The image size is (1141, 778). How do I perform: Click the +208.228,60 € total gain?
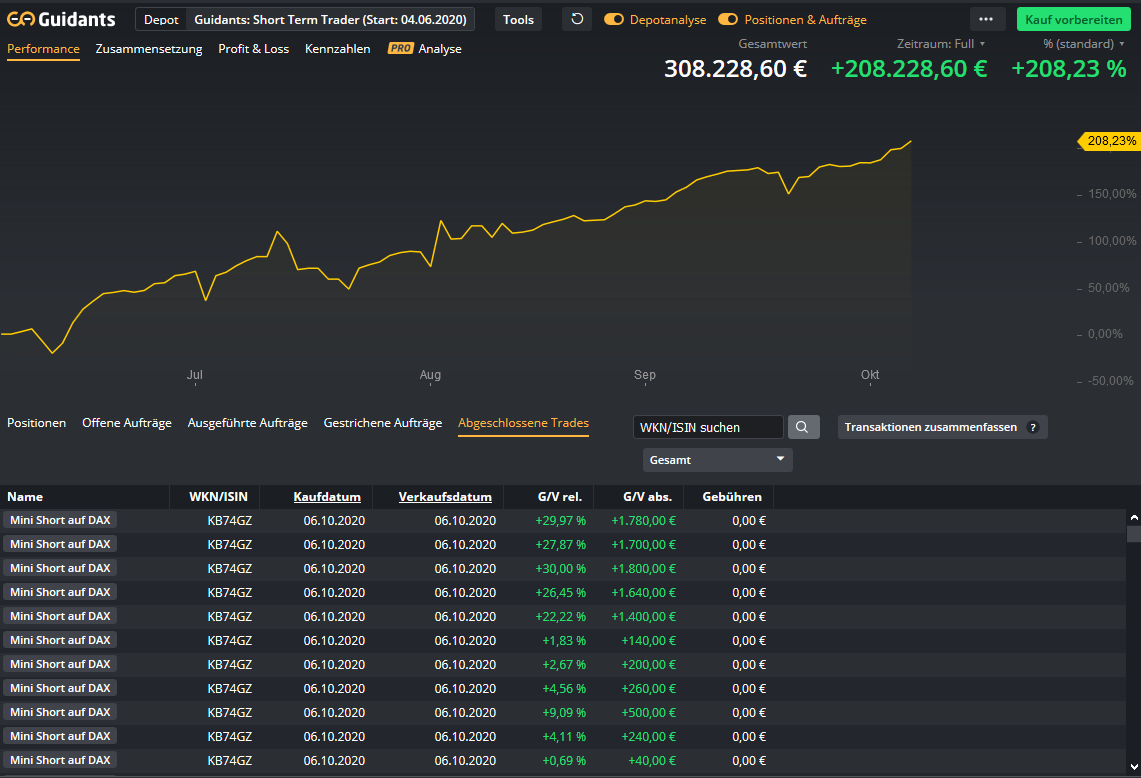click(909, 68)
